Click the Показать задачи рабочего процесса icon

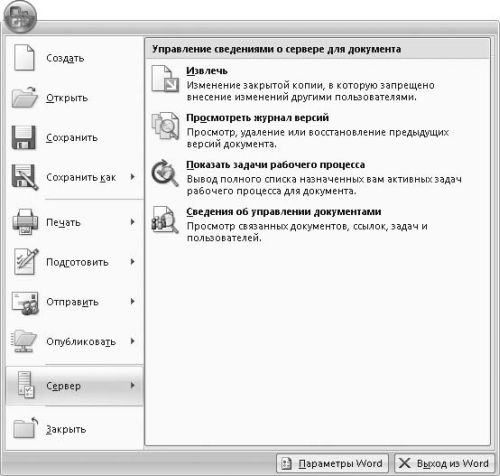click(x=165, y=173)
